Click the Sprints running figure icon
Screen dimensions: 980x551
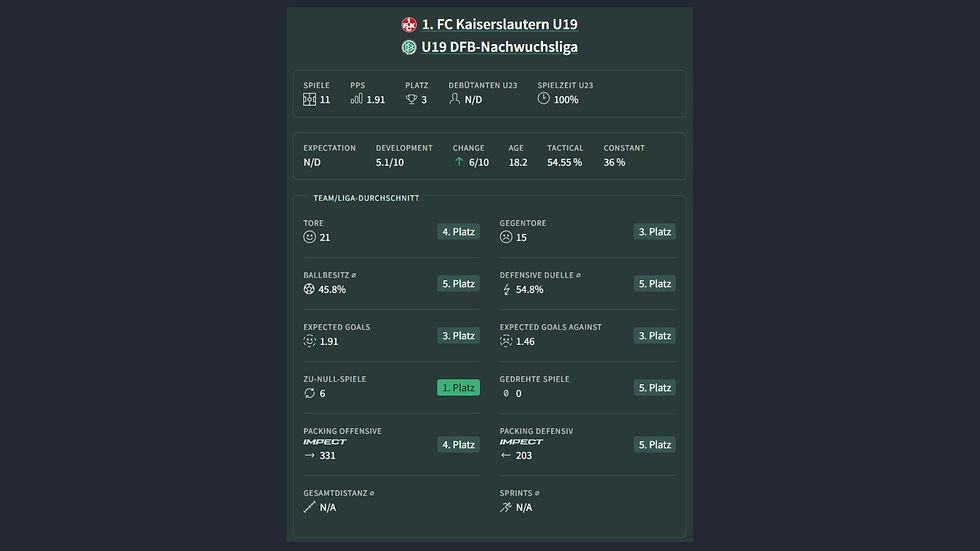[506, 507]
